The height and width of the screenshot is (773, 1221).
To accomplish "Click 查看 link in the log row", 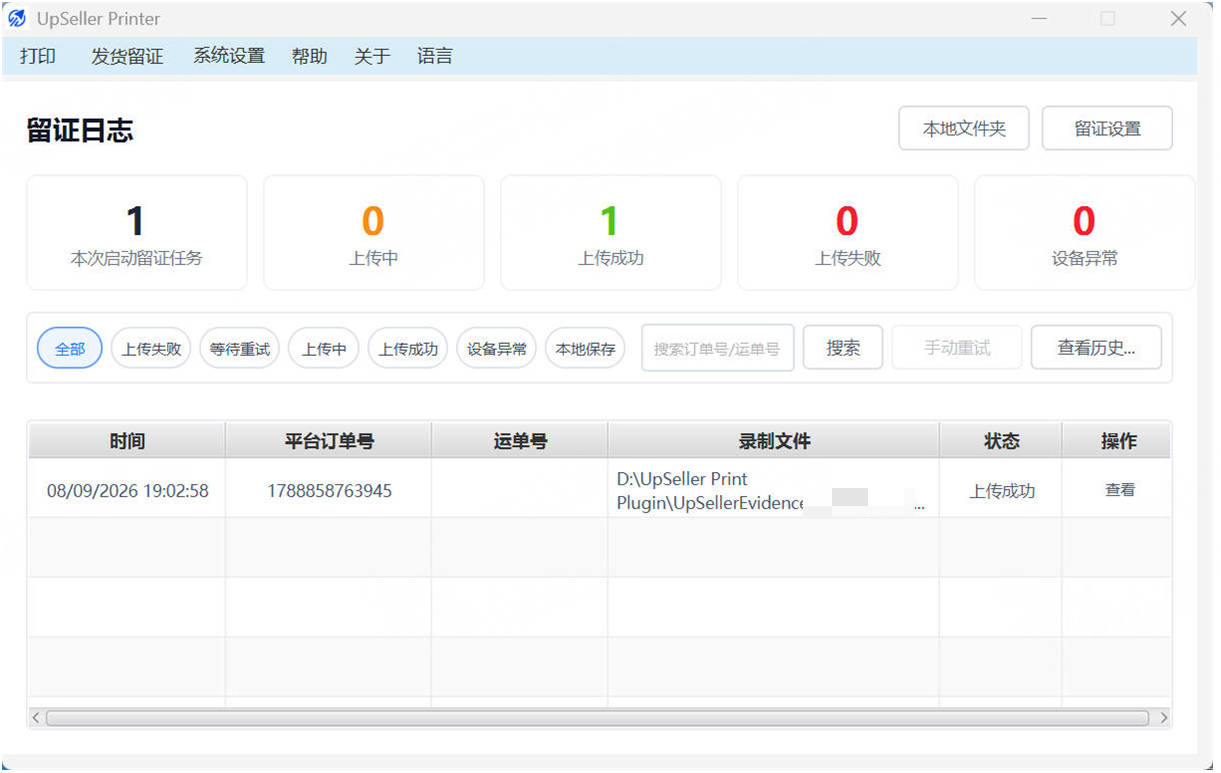I will [1119, 490].
